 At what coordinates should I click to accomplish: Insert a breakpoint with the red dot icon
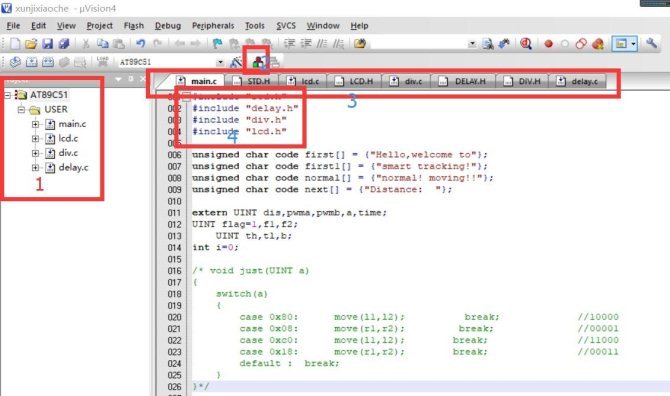click(549, 44)
